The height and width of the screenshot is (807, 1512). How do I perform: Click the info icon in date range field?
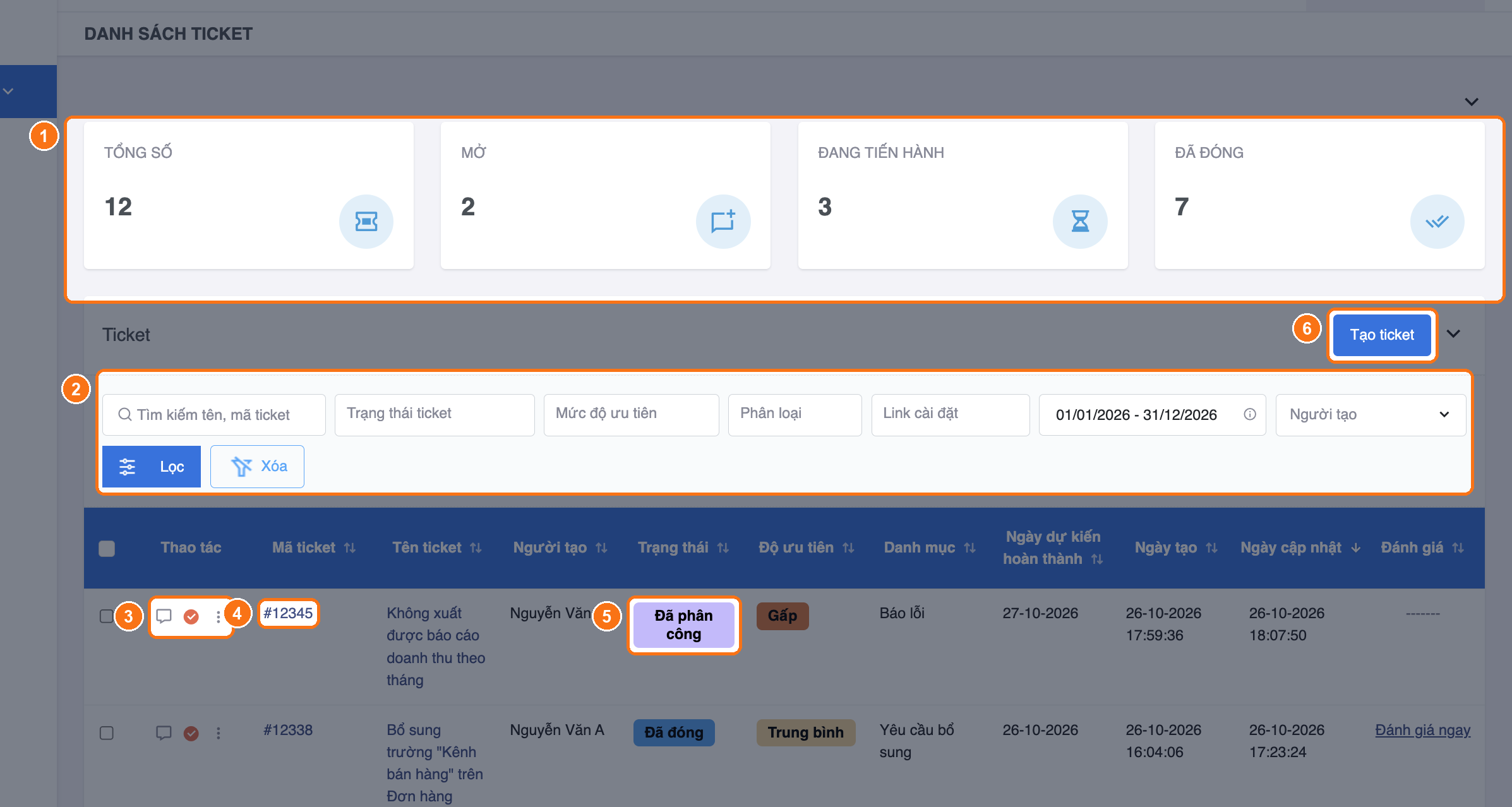1250,414
